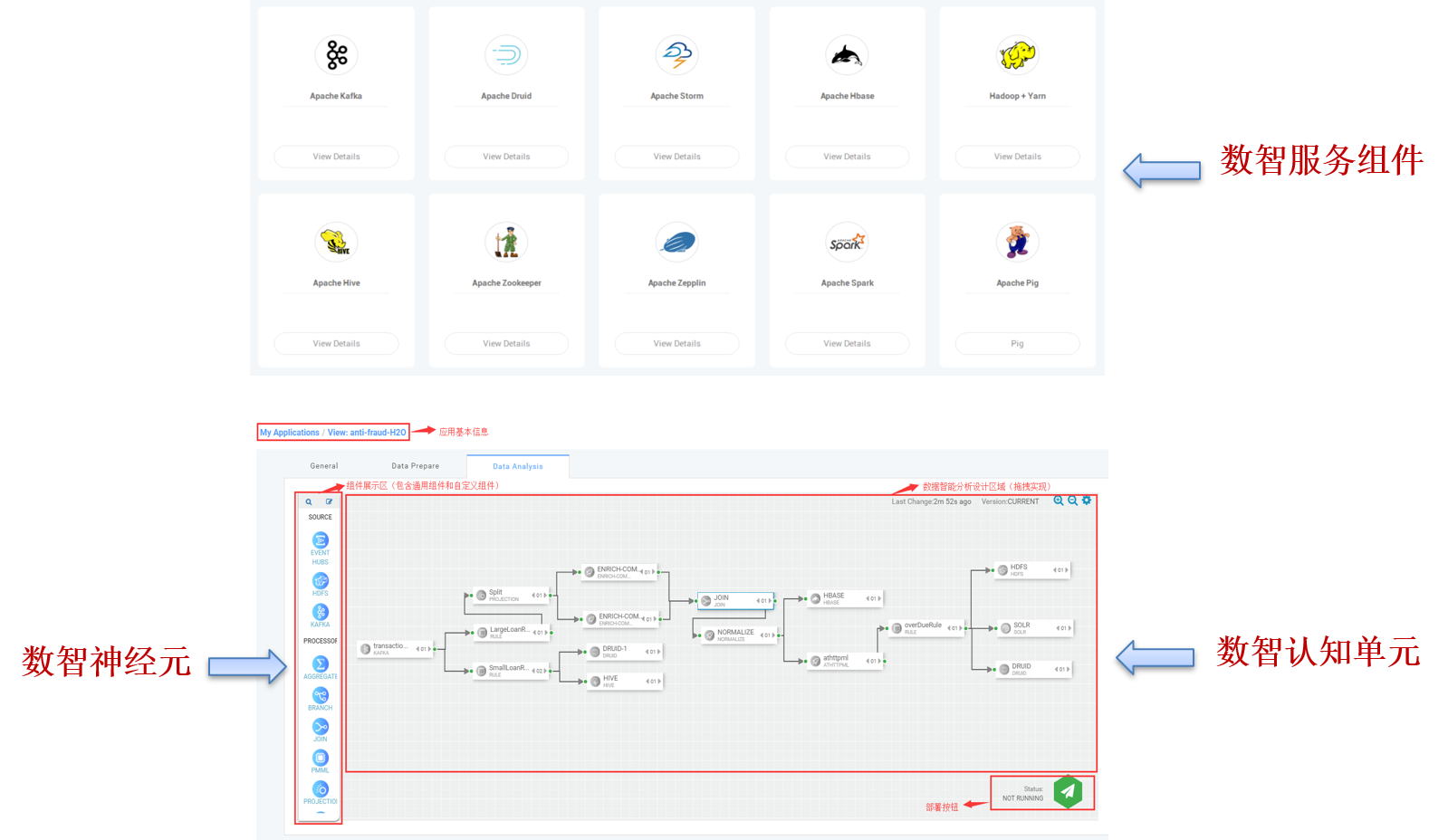
Task: Increase parallelism arrow on HDFS node
Action: (1068, 570)
